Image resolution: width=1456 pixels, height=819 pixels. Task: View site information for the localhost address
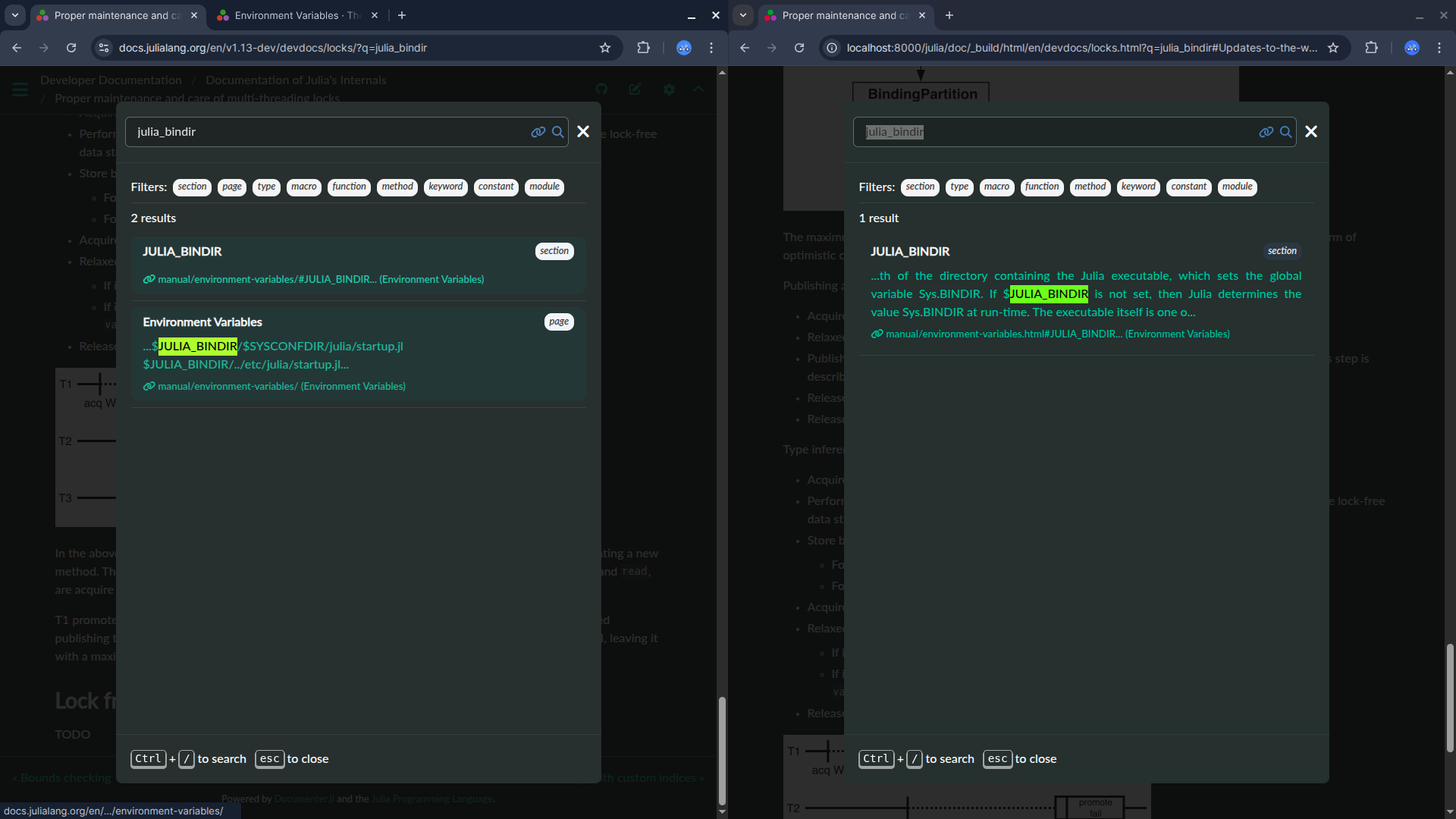coord(832,48)
